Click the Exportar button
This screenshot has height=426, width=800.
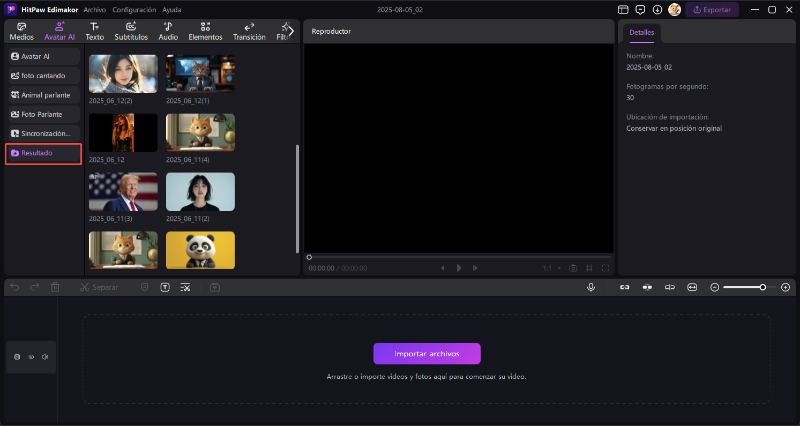pos(712,9)
